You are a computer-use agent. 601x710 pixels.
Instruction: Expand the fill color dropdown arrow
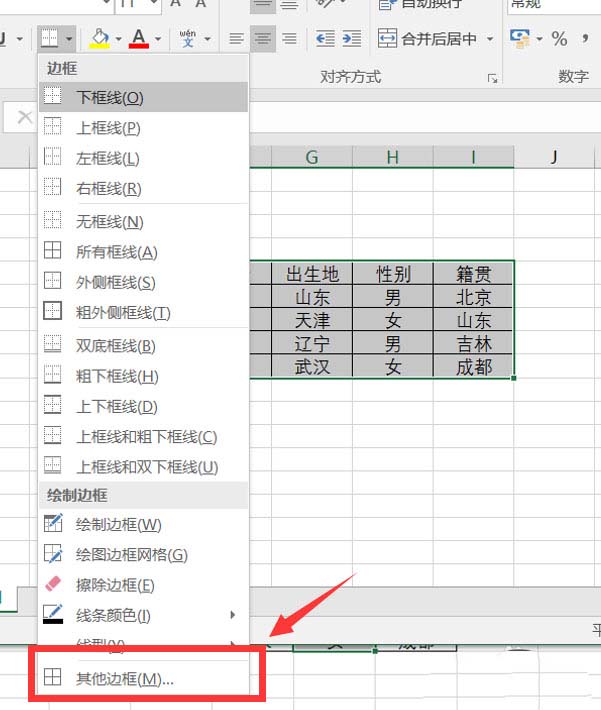[118, 39]
